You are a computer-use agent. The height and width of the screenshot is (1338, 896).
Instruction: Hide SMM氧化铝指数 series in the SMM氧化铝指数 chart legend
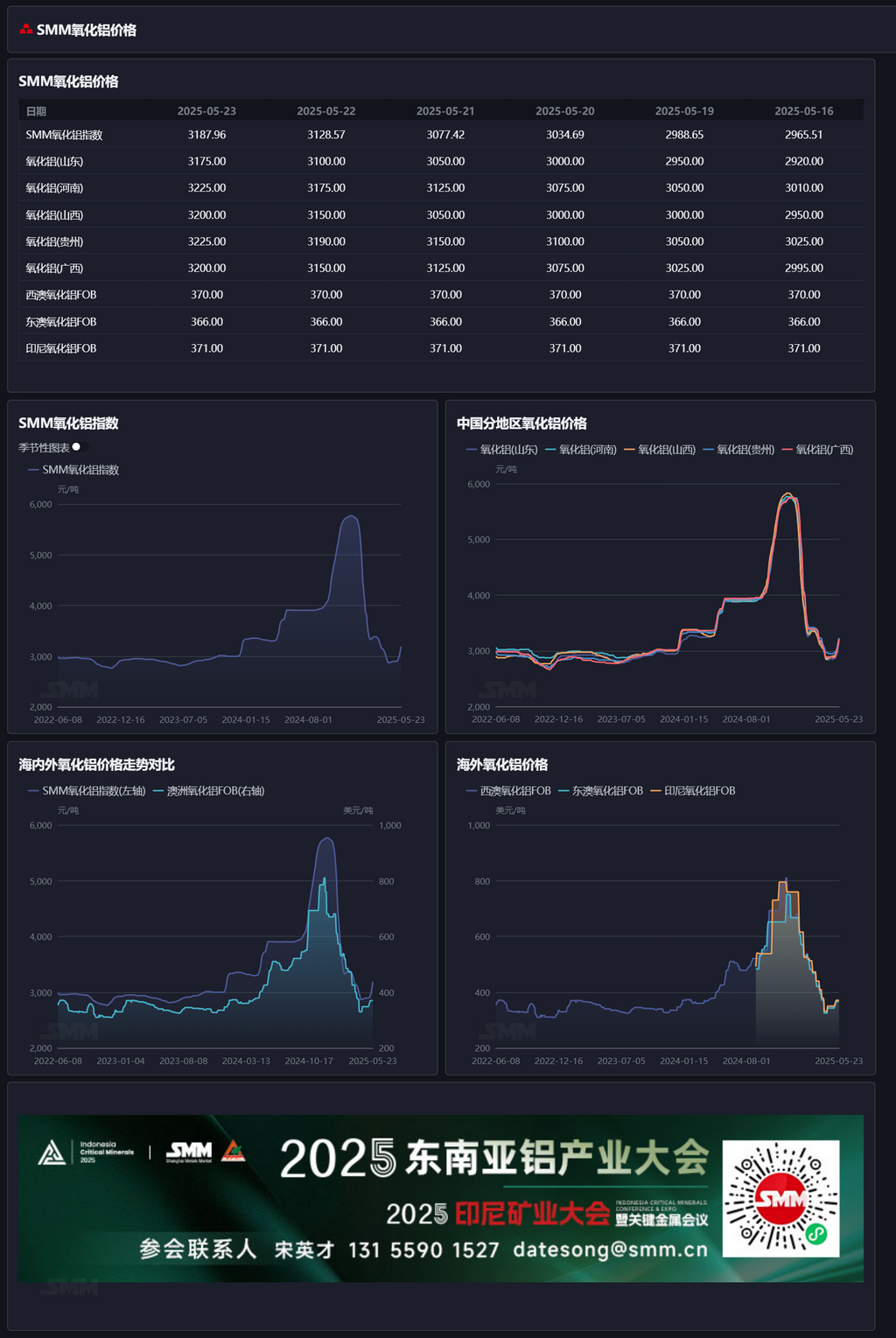click(73, 470)
